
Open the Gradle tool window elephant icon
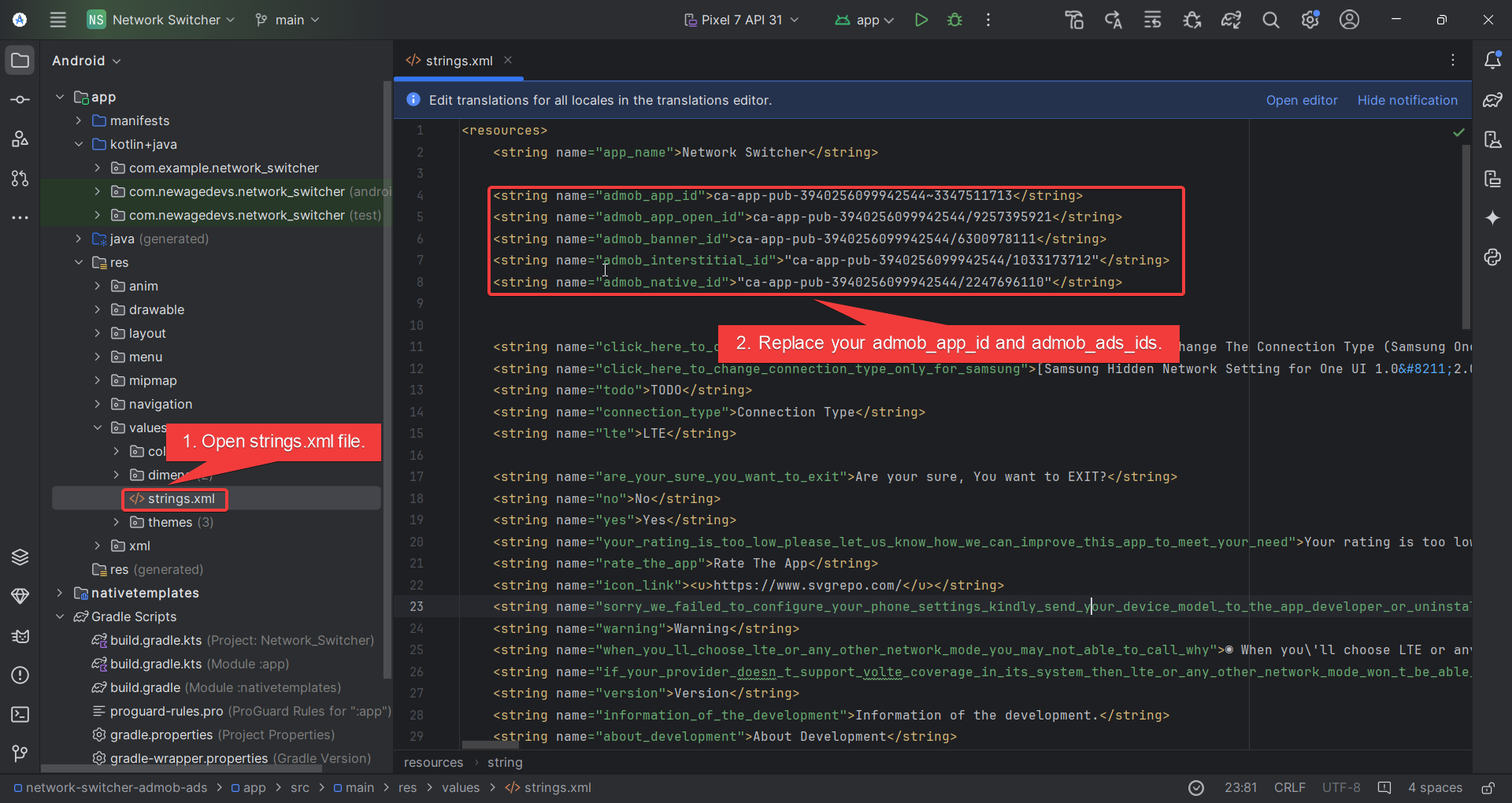click(1494, 100)
